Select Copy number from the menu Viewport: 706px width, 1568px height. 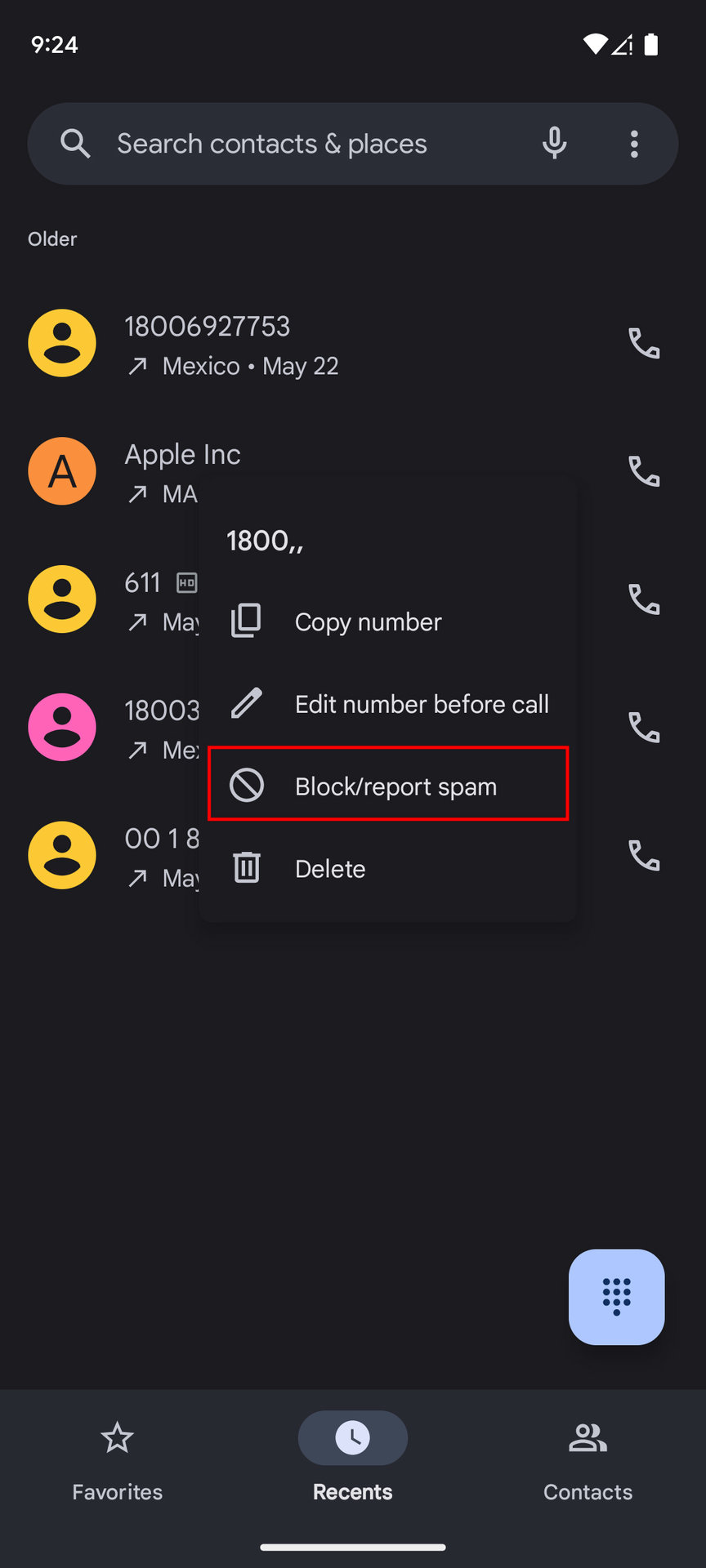[x=368, y=622]
